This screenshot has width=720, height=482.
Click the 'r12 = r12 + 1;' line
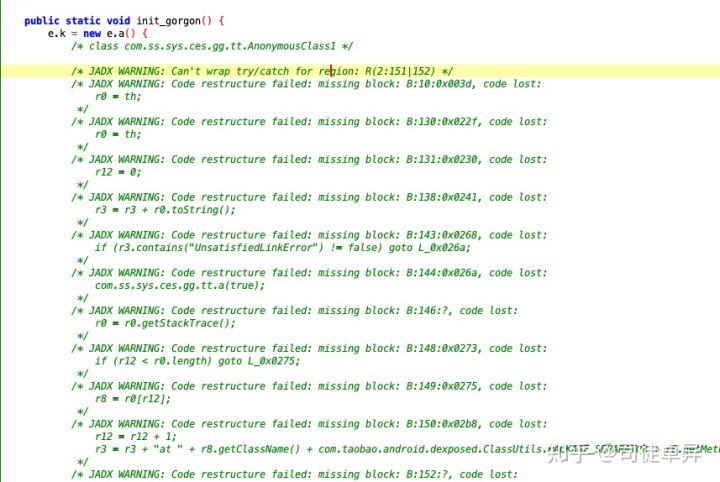pos(135,436)
